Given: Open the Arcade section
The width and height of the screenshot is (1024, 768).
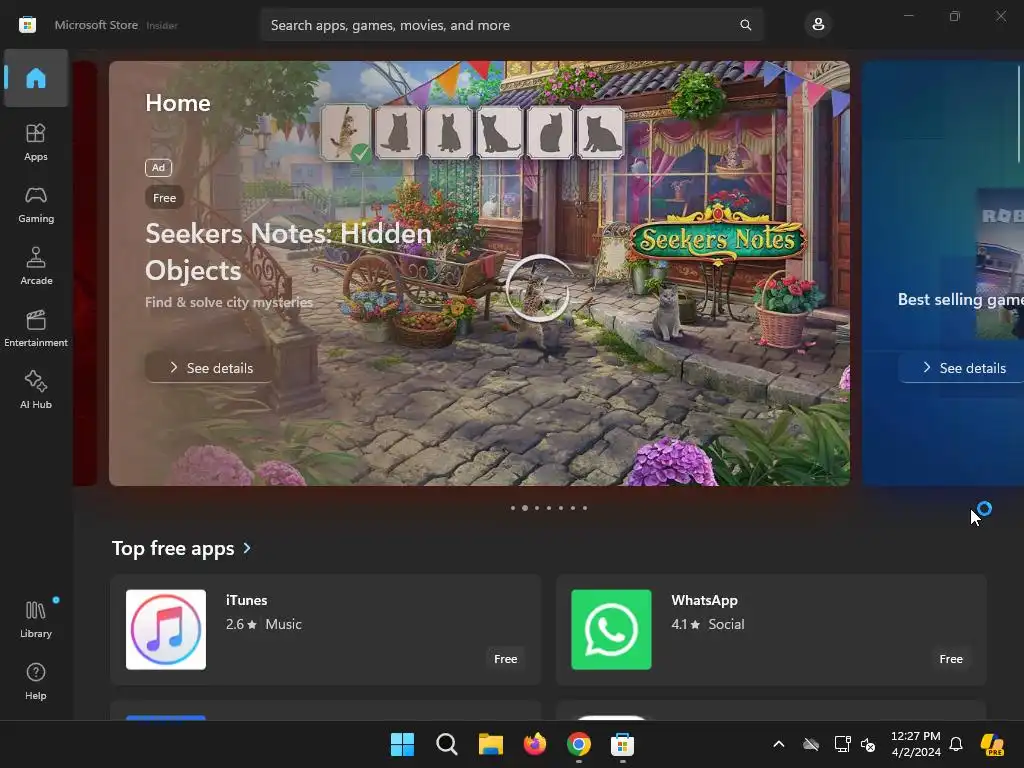Looking at the screenshot, I should pos(36,266).
